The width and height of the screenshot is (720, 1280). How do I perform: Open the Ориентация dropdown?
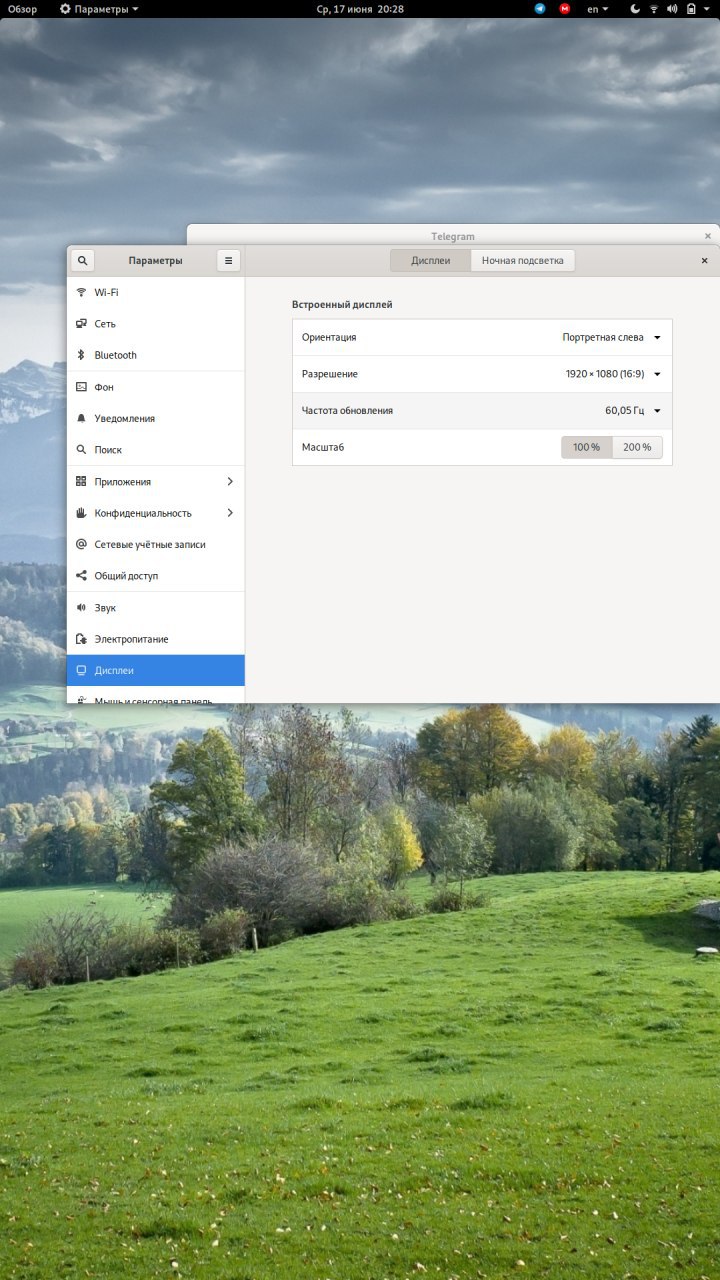point(482,337)
